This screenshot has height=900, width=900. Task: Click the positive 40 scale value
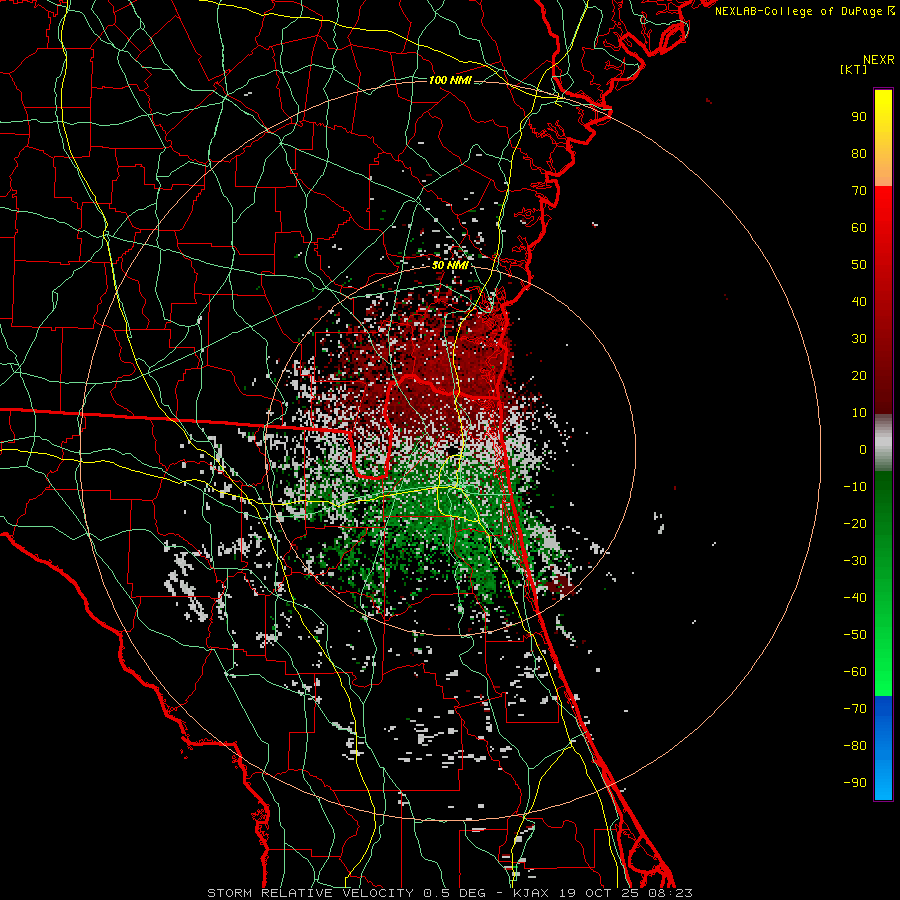coord(859,301)
